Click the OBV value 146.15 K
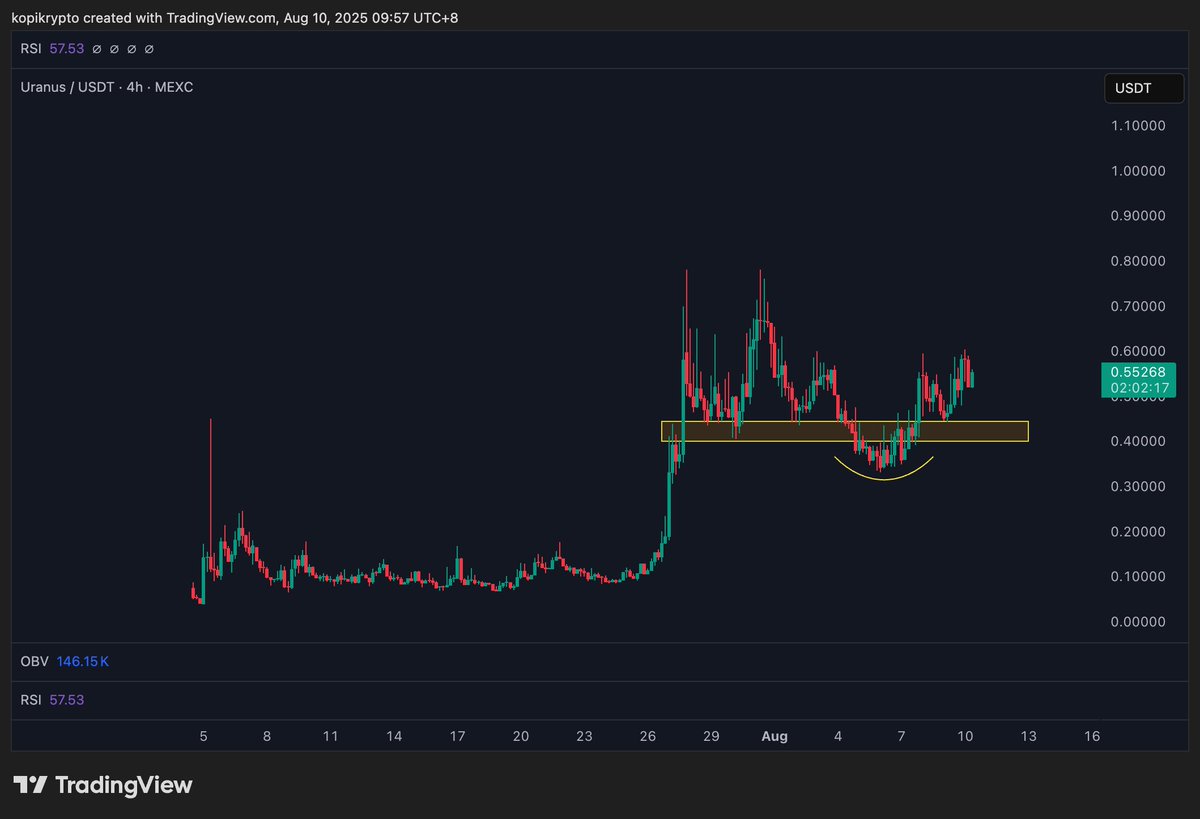Viewport: 1200px width, 819px height. pos(83,662)
